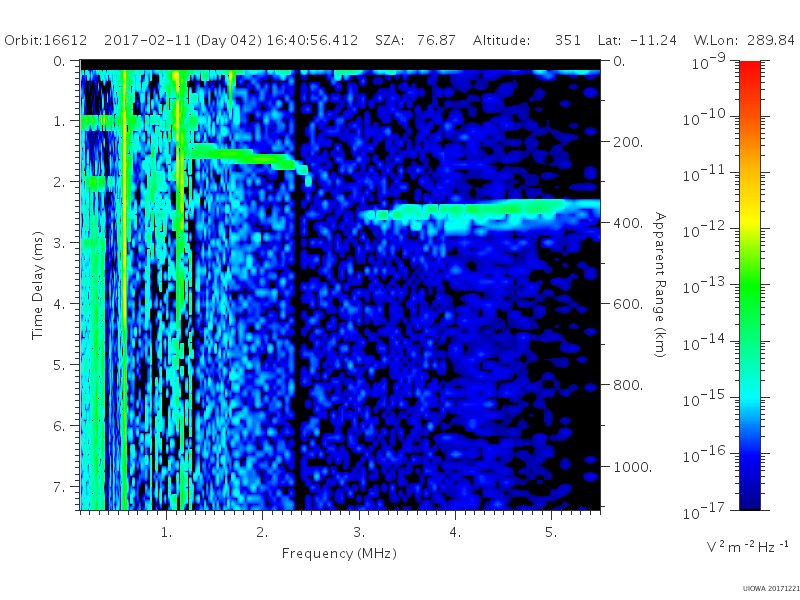Click the UIOWA 20171221 footer text
The height and width of the screenshot is (600, 800).
click(x=770, y=588)
